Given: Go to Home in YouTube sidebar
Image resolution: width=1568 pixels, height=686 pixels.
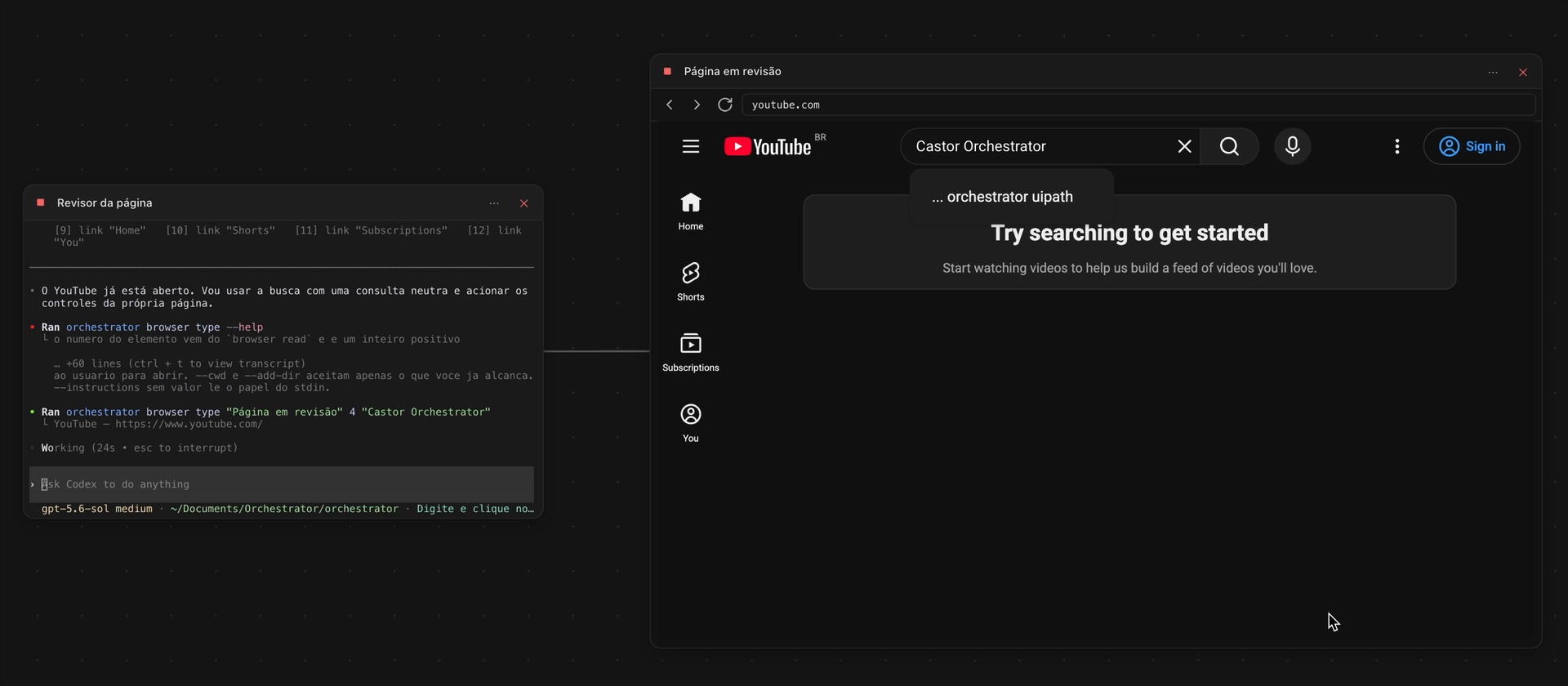Looking at the screenshot, I should tap(691, 212).
